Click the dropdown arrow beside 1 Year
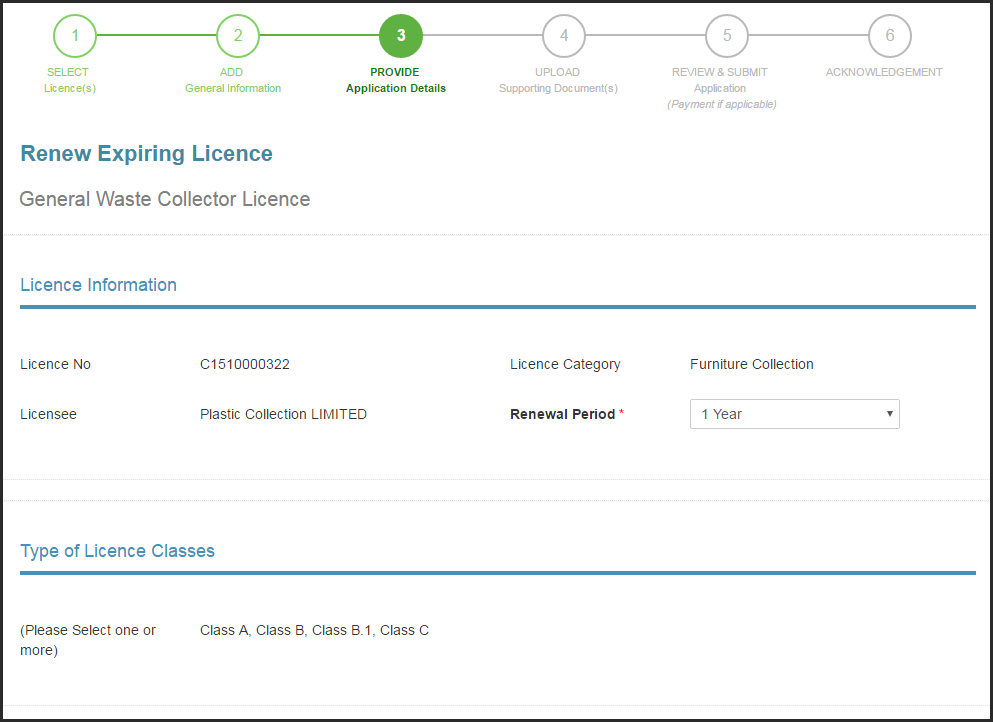Image resolution: width=993 pixels, height=722 pixels. 890,414
